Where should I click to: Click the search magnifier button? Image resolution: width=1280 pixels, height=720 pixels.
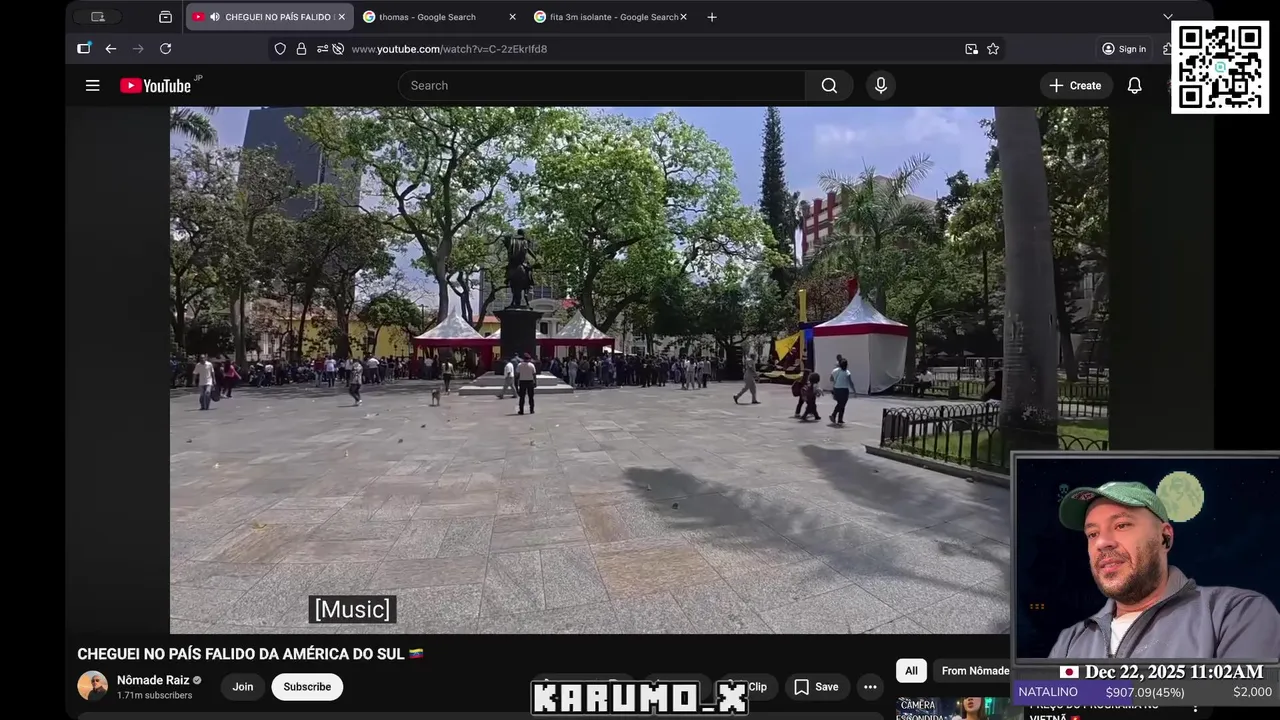[x=829, y=86]
